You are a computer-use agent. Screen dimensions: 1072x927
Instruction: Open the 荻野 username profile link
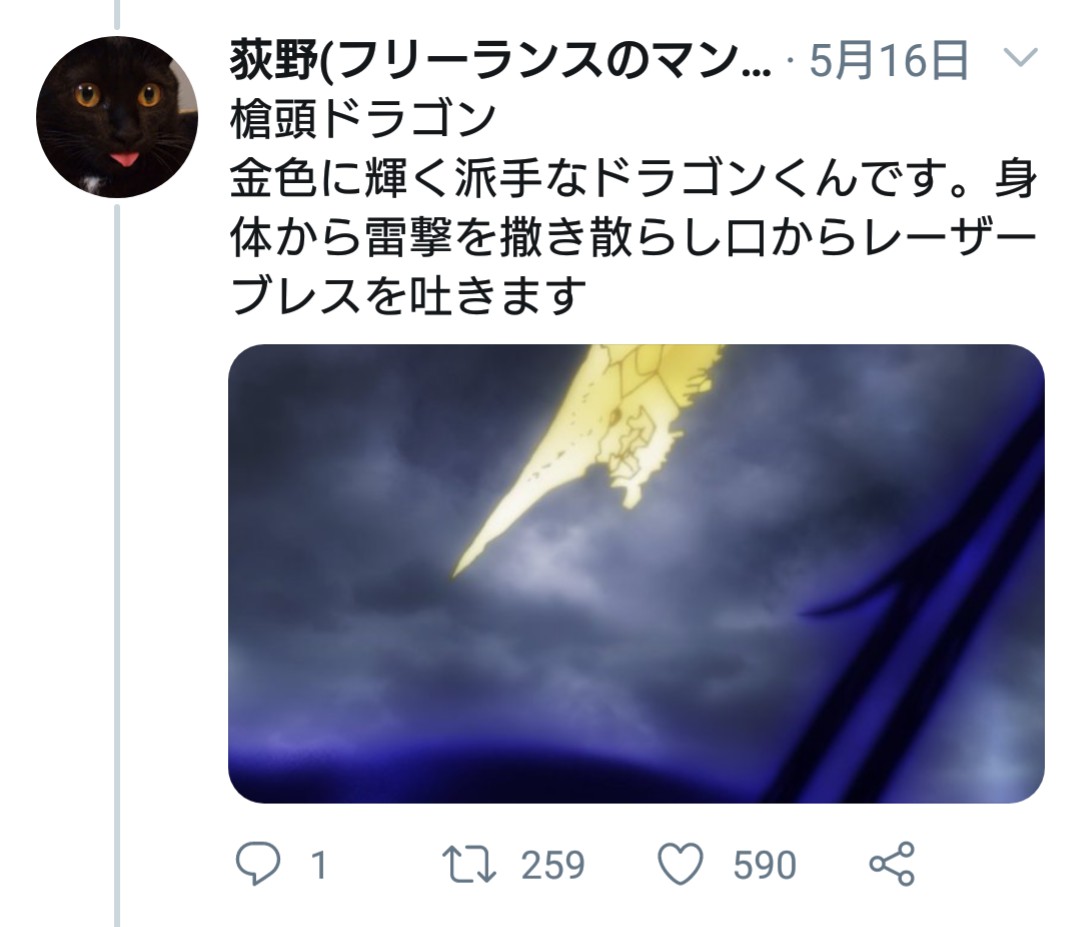click(500, 59)
